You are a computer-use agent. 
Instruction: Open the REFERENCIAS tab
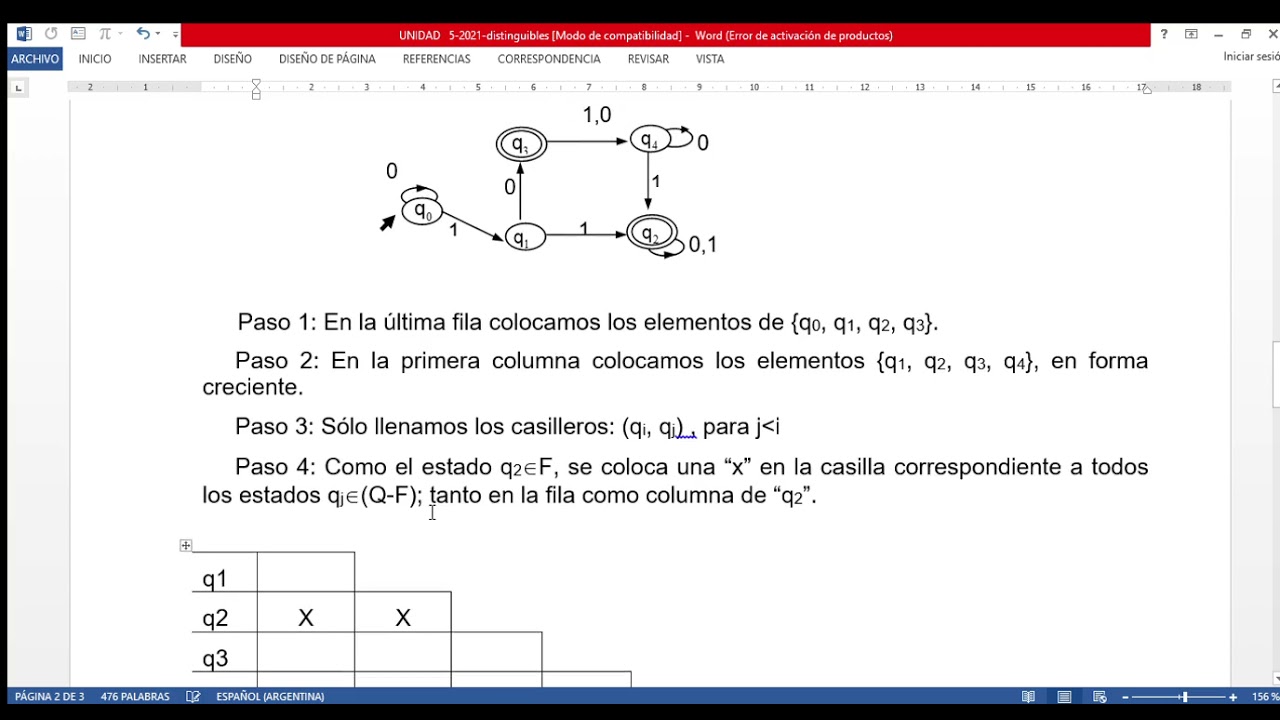[436, 59]
